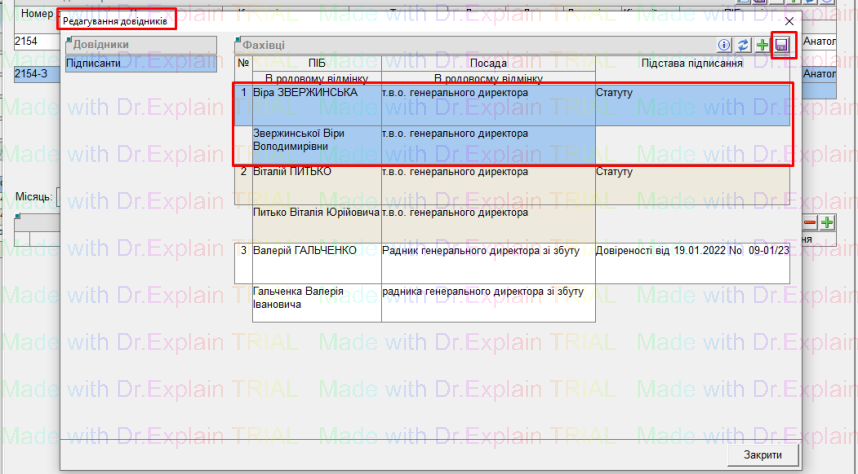Screen dimensions: 858x474
Task: Click the ПІБ column header
Action: point(316,63)
